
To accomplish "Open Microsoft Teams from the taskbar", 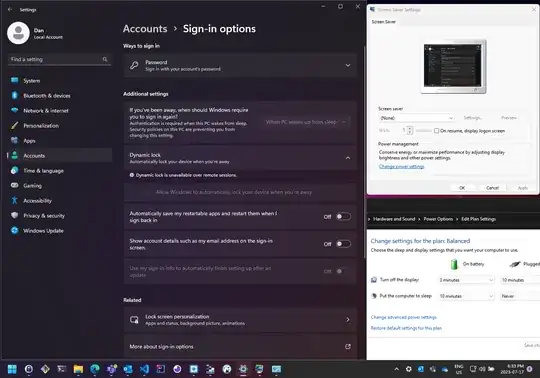I will (x=111, y=369).
